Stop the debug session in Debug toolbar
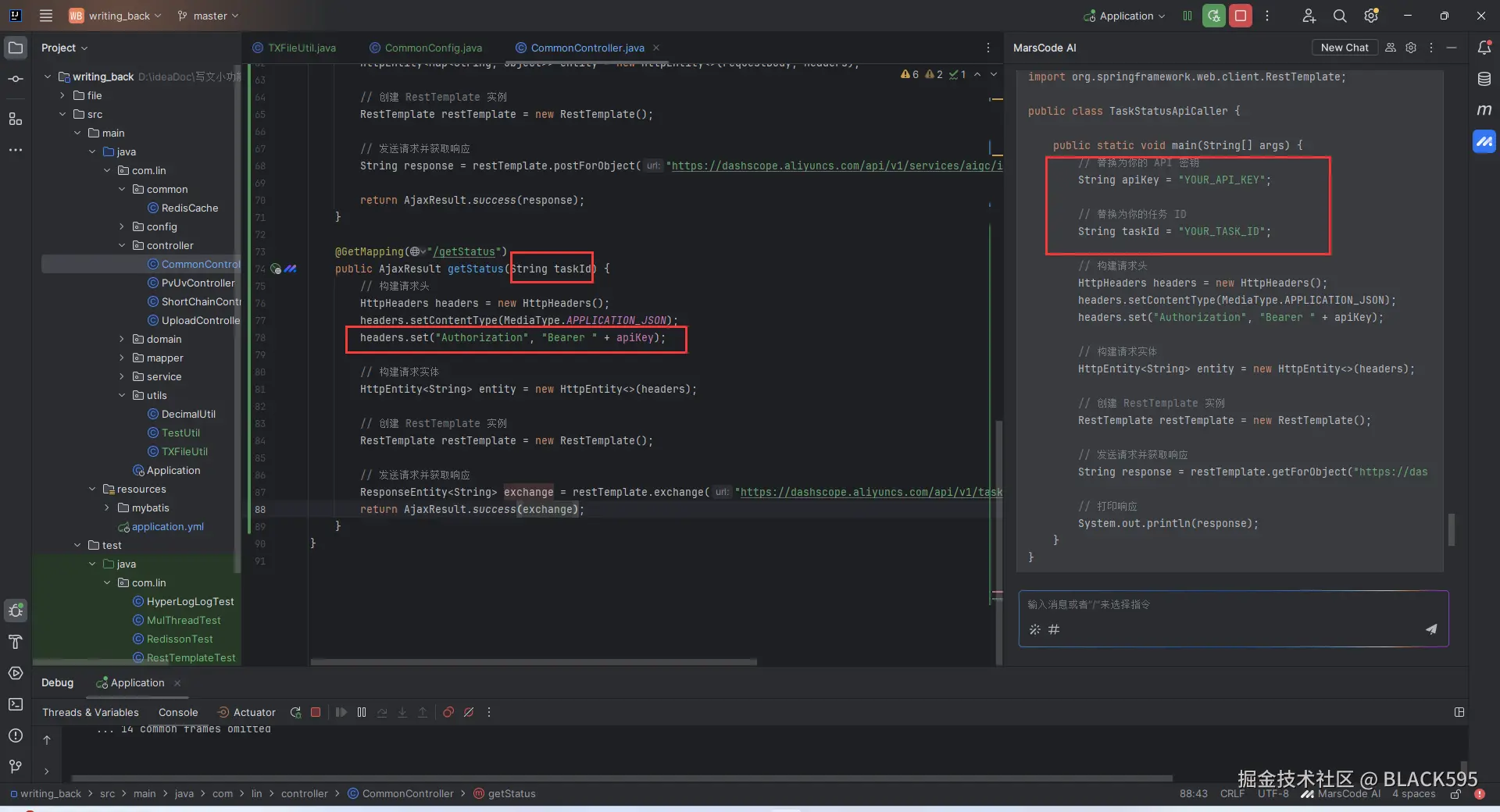Image resolution: width=1500 pixels, height=812 pixels. pyautogui.click(x=316, y=712)
